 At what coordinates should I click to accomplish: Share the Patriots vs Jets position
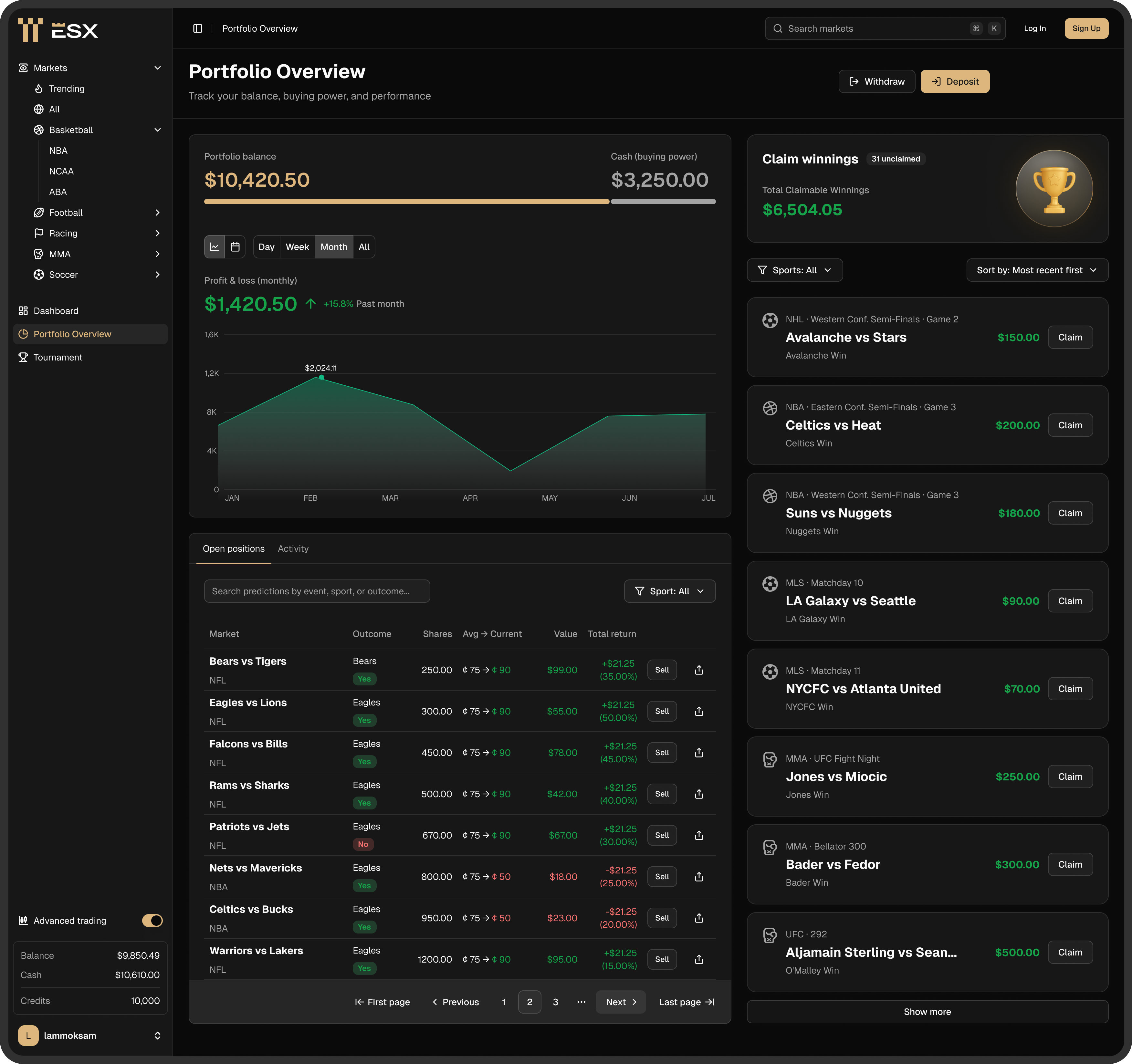click(x=699, y=836)
